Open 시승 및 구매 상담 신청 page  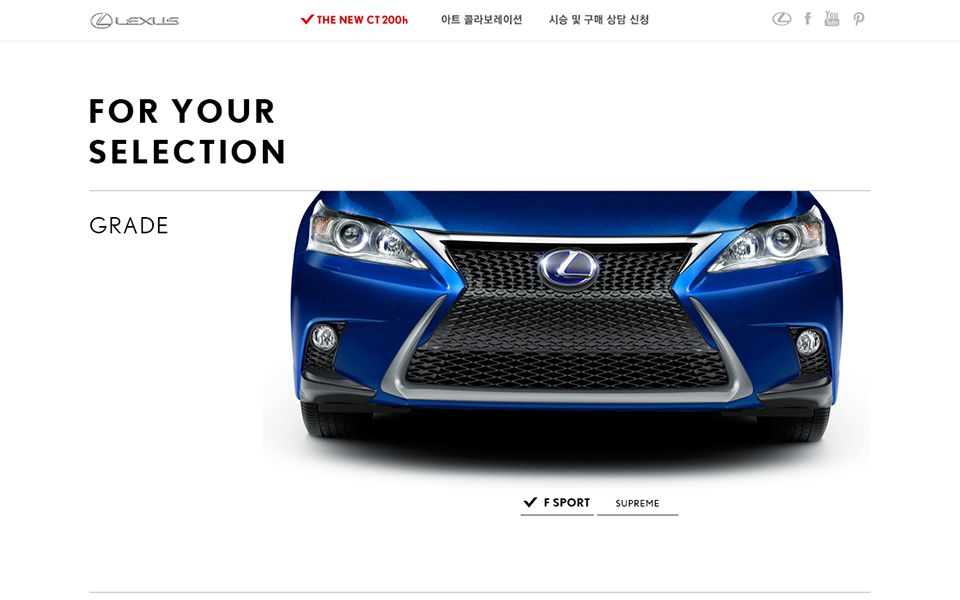coord(599,20)
